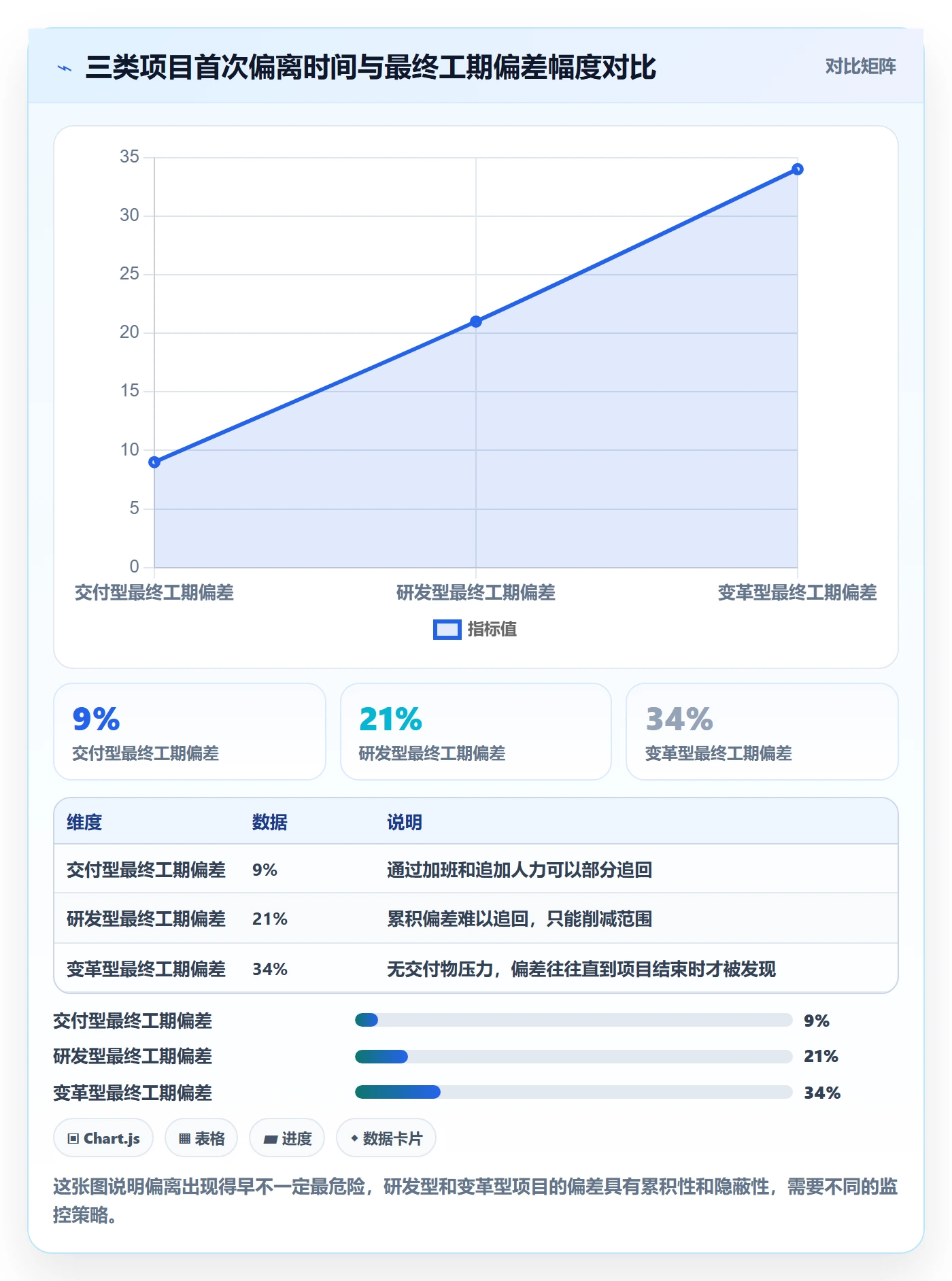The image size is (952, 1281).
Task: Toggle the 指标值 legend swatch
Action: coord(447,630)
